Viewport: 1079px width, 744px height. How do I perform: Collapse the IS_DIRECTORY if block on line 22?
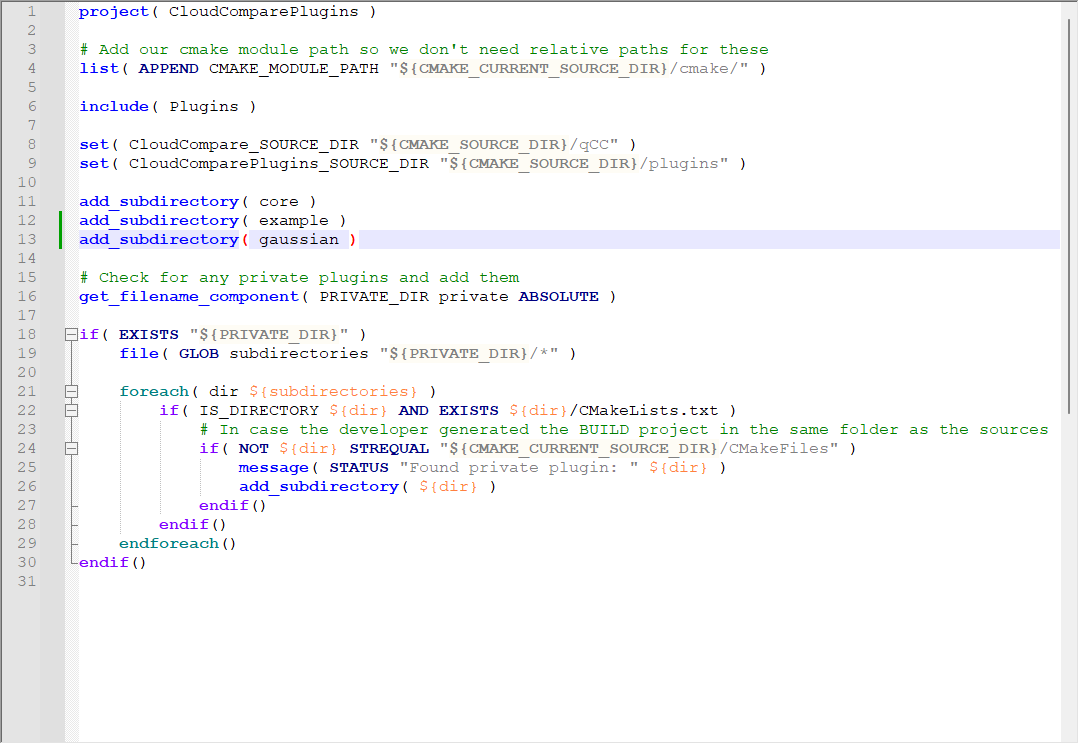point(71,410)
